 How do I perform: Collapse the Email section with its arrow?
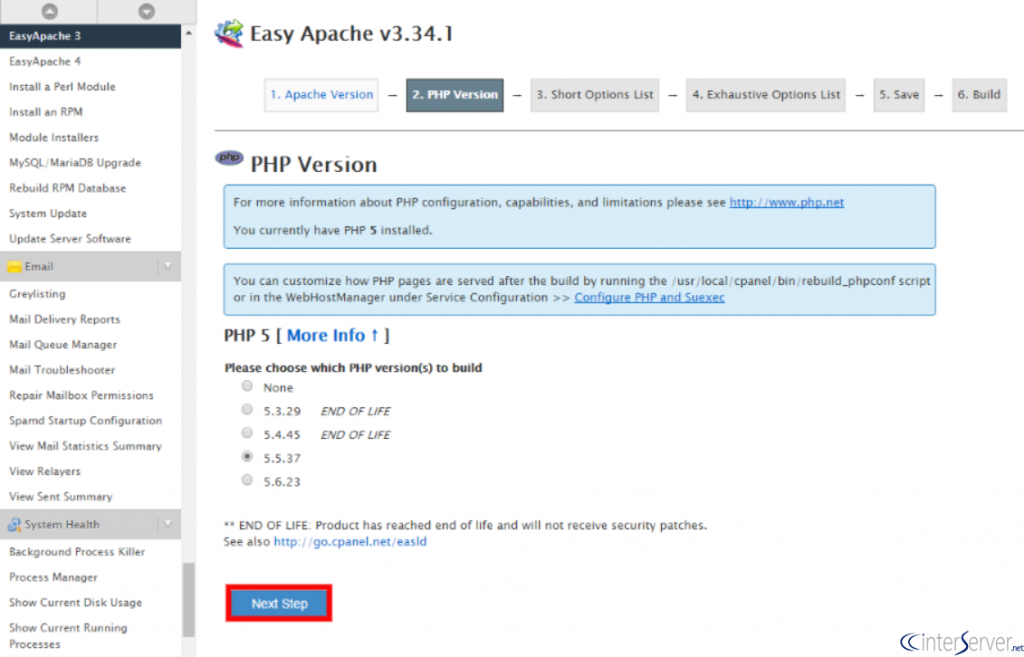point(168,266)
